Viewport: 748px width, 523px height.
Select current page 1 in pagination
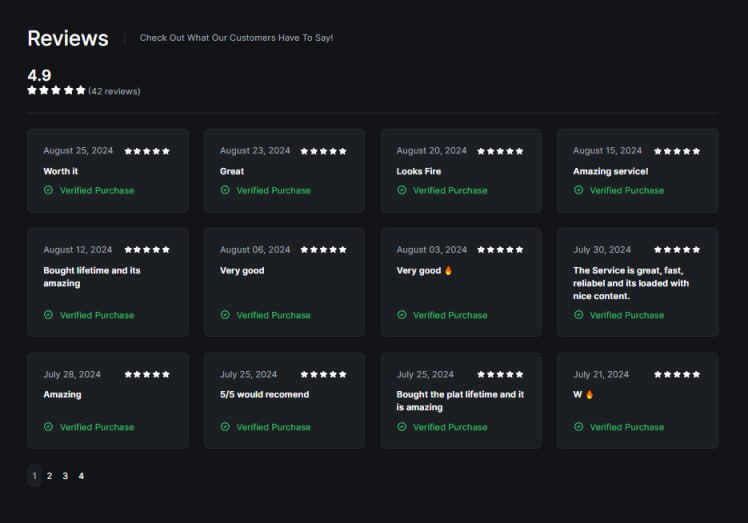pyautogui.click(x=34, y=476)
